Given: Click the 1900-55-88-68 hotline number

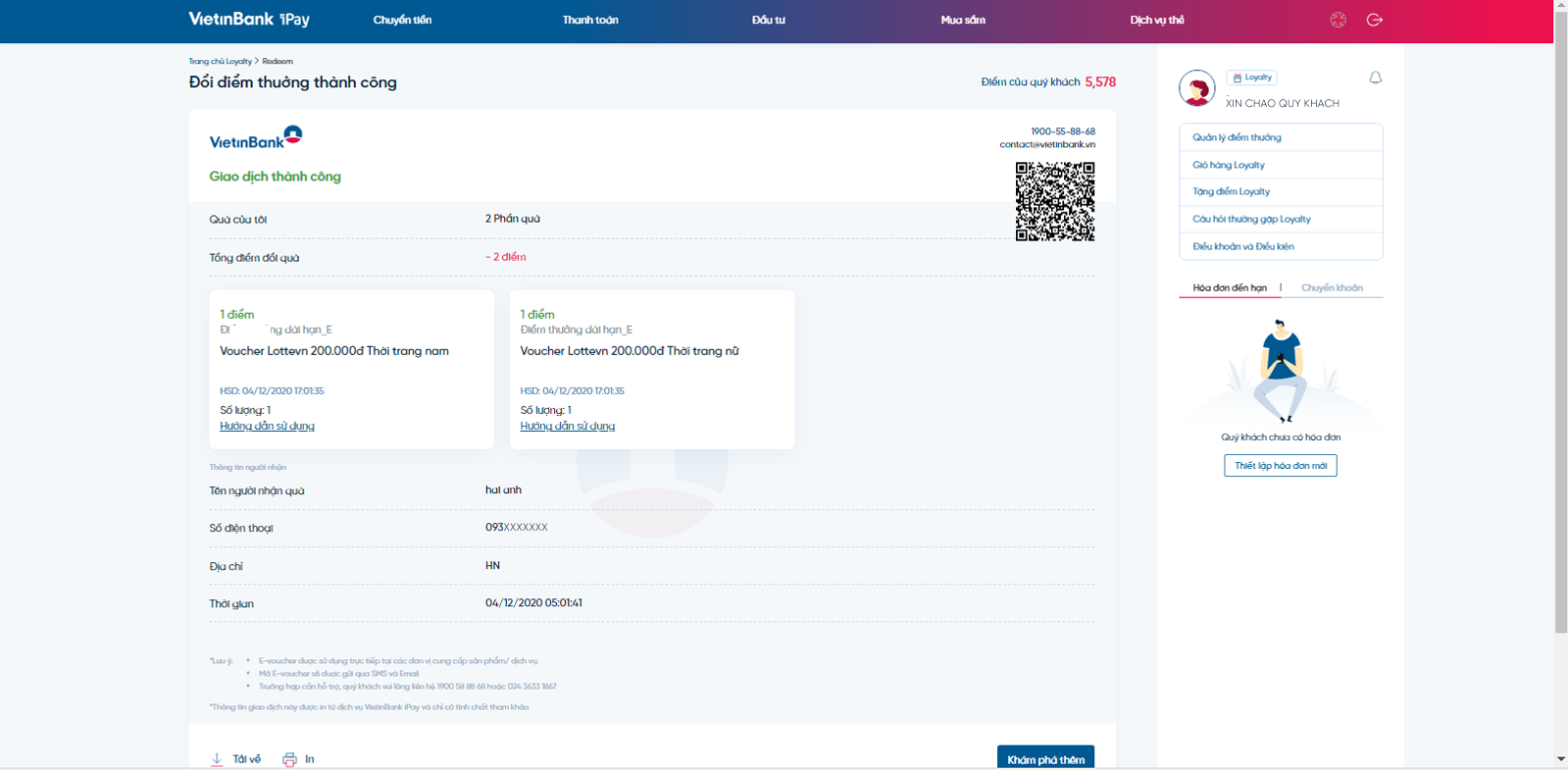Looking at the screenshot, I should (x=1063, y=130).
